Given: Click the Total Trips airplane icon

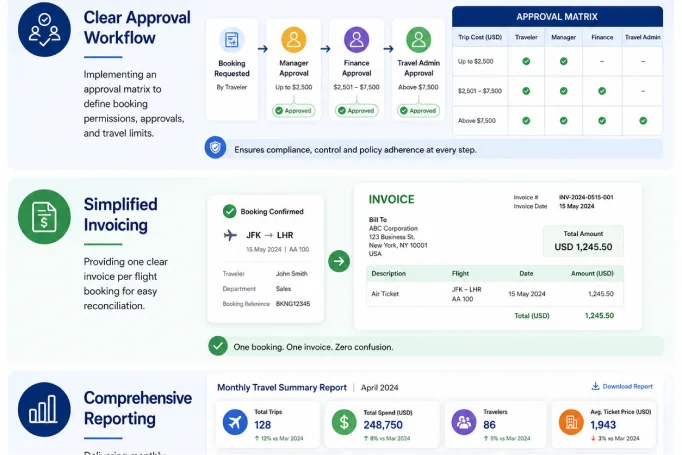Looking at the screenshot, I should 235,422.
